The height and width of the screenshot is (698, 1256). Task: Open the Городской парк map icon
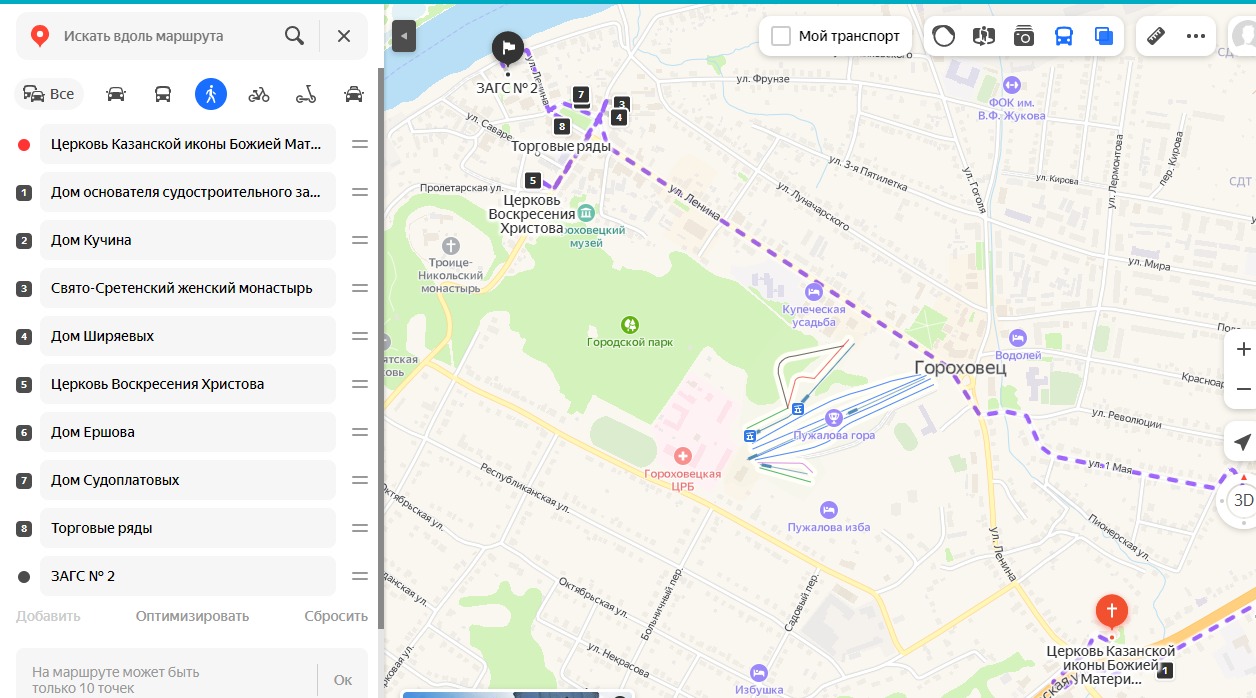pos(630,325)
